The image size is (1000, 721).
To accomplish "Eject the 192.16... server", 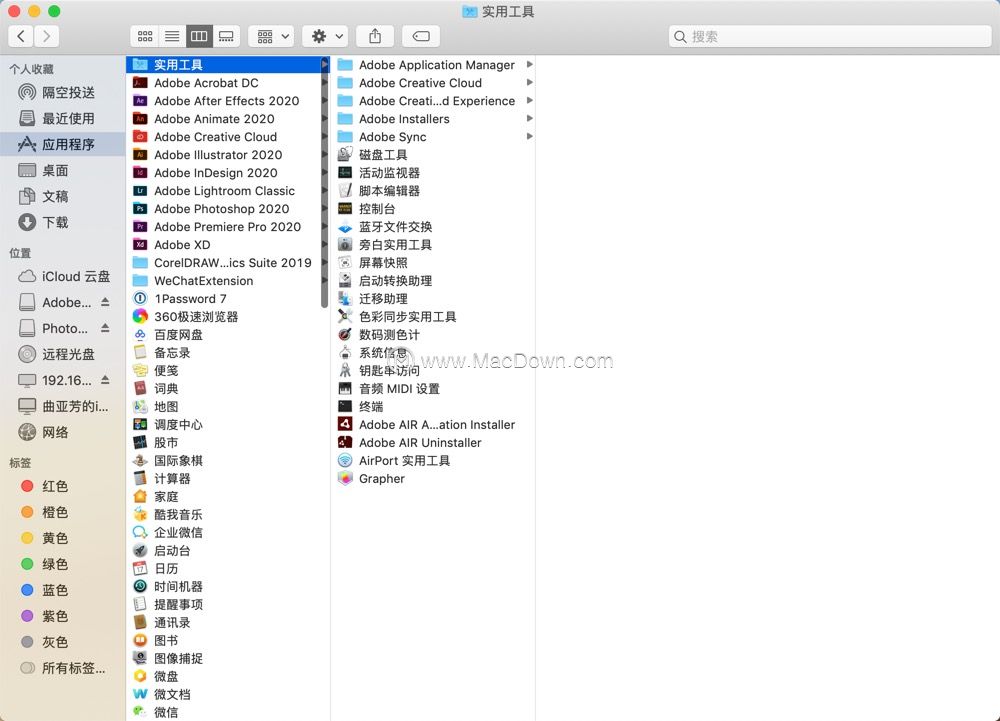I will tap(105, 380).
